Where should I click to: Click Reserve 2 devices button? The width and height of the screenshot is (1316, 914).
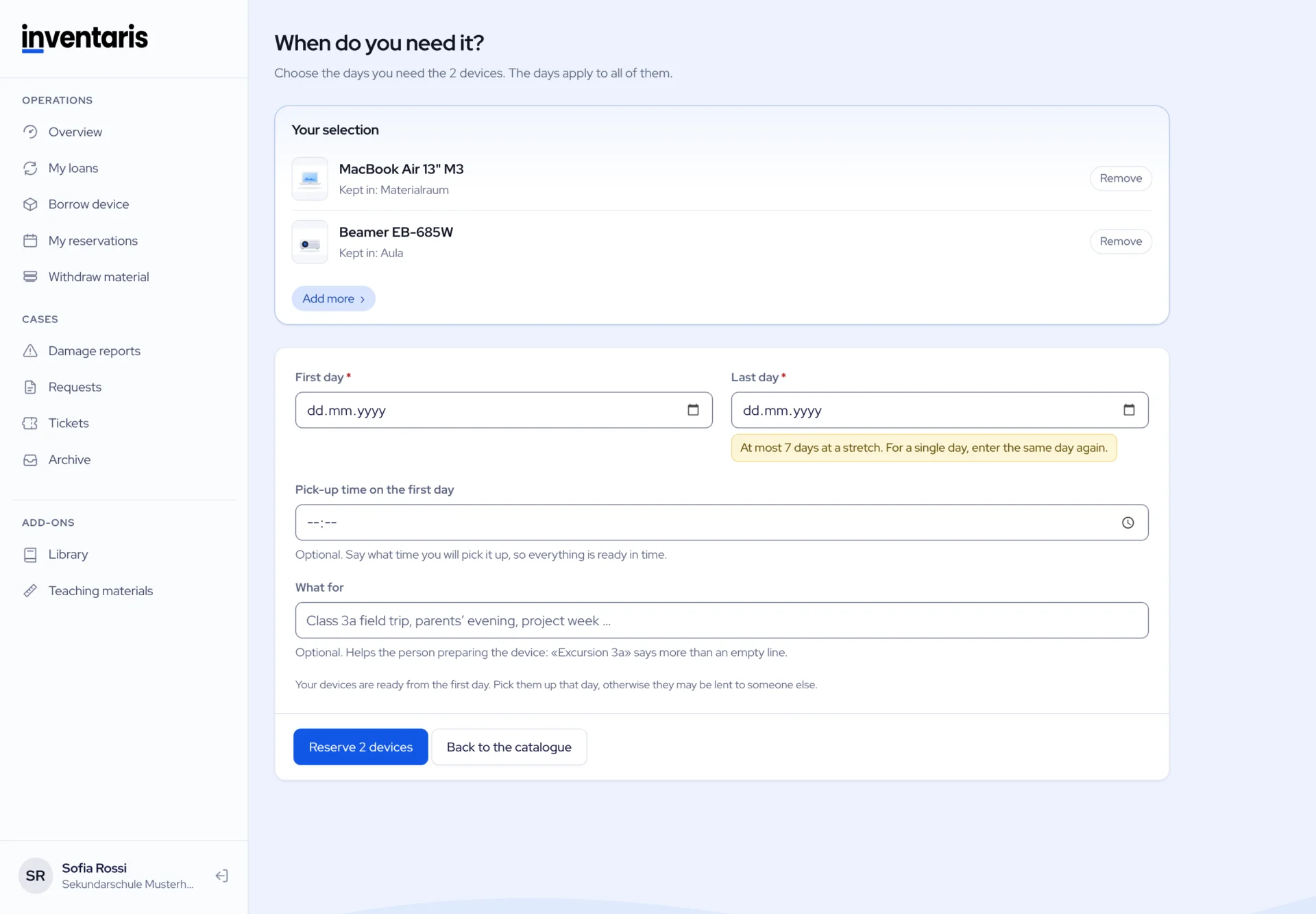click(361, 747)
